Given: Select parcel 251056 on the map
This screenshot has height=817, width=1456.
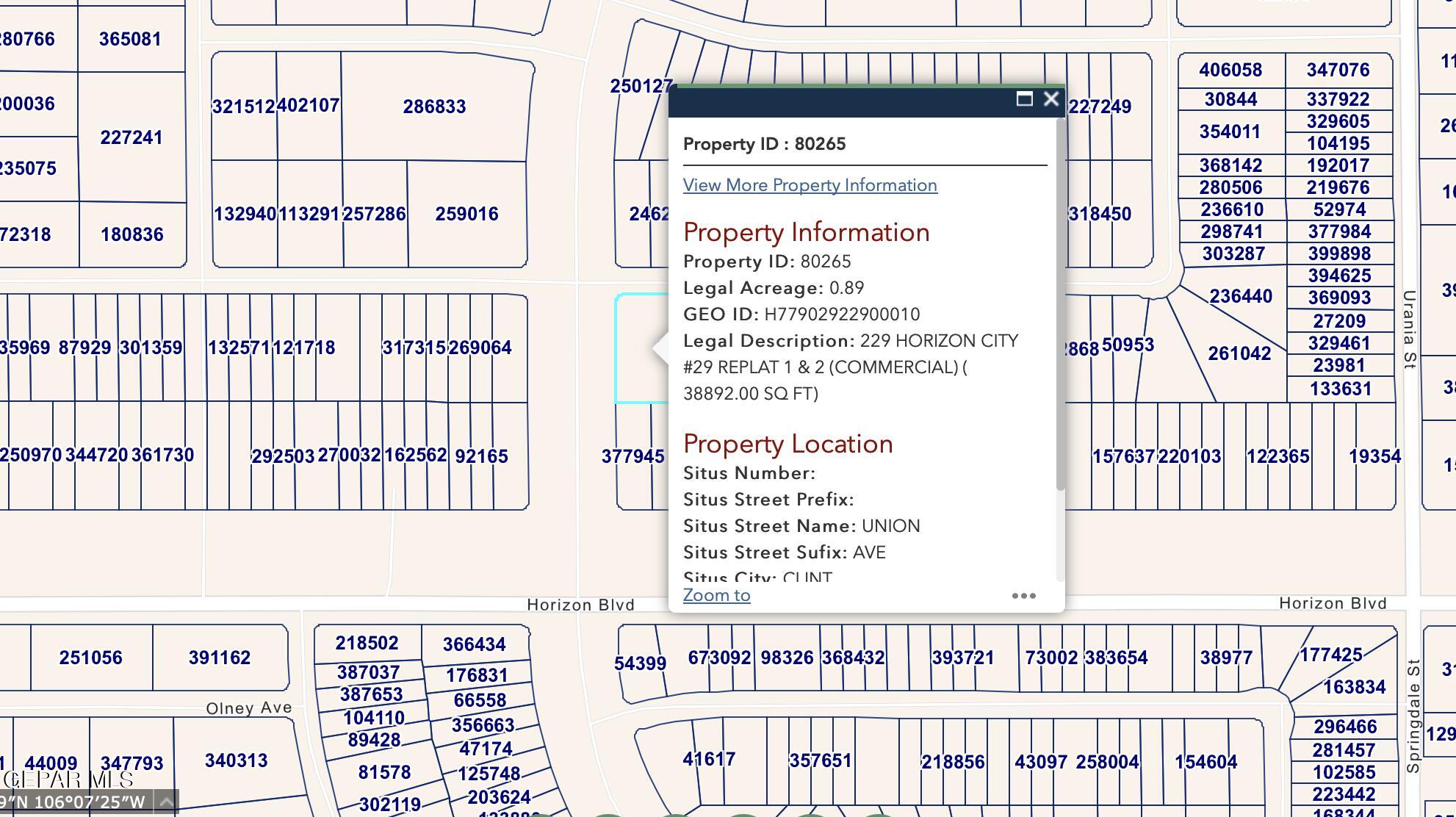Looking at the screenshot, I should [x=91, y=658].
